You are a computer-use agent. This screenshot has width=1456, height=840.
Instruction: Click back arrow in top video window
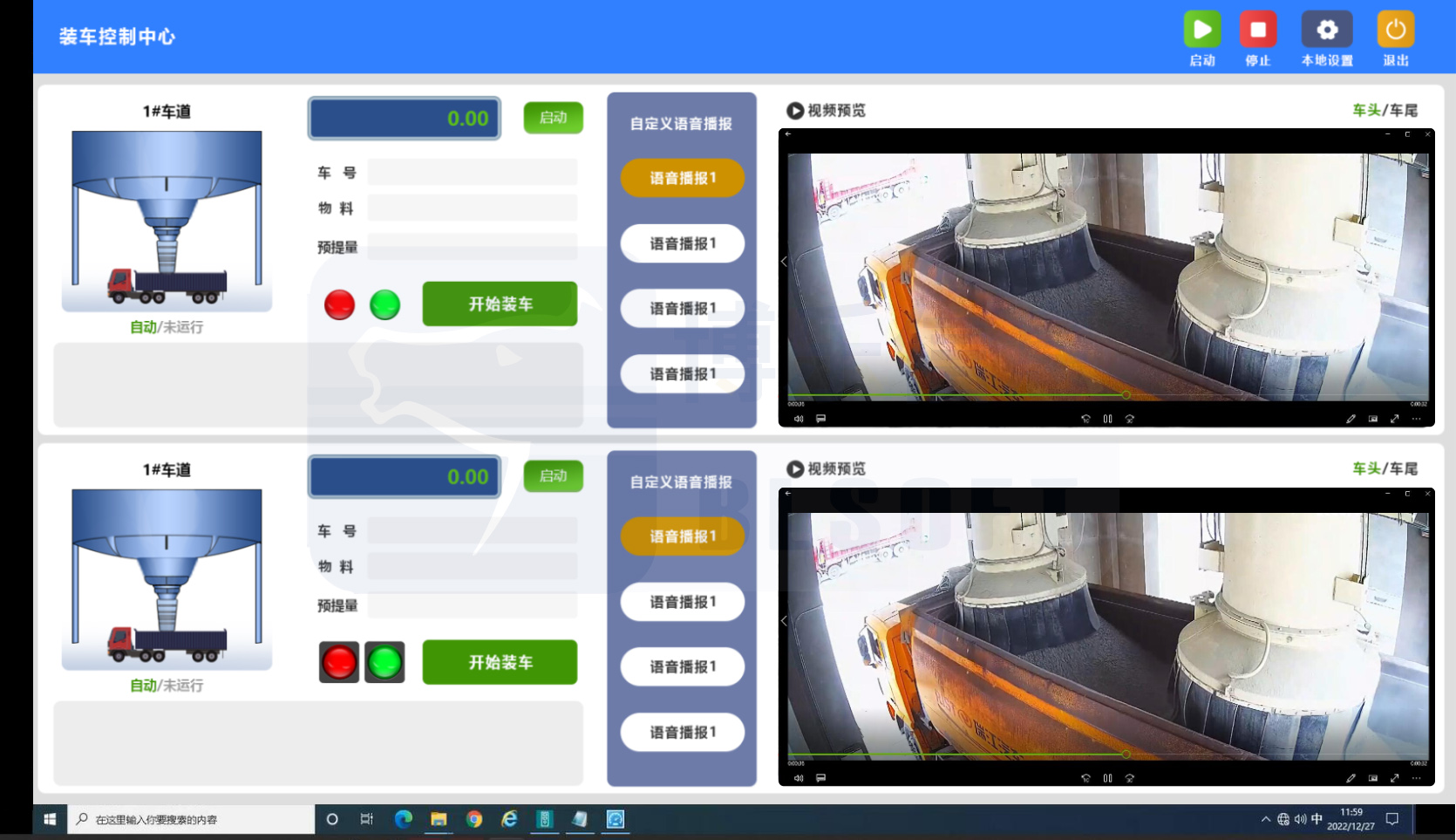[x=787, y=134]
